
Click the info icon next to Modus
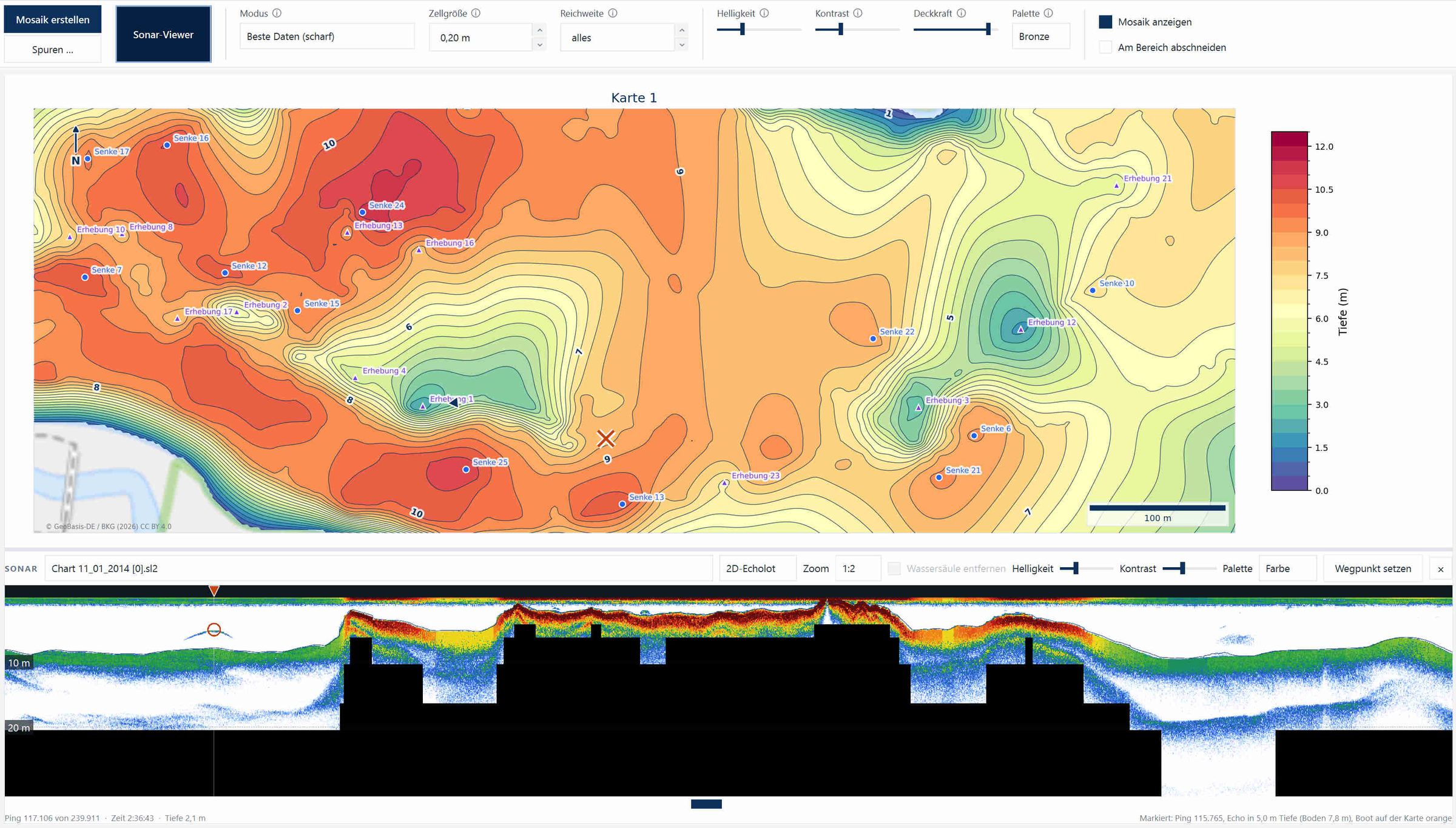coord(277,13)
